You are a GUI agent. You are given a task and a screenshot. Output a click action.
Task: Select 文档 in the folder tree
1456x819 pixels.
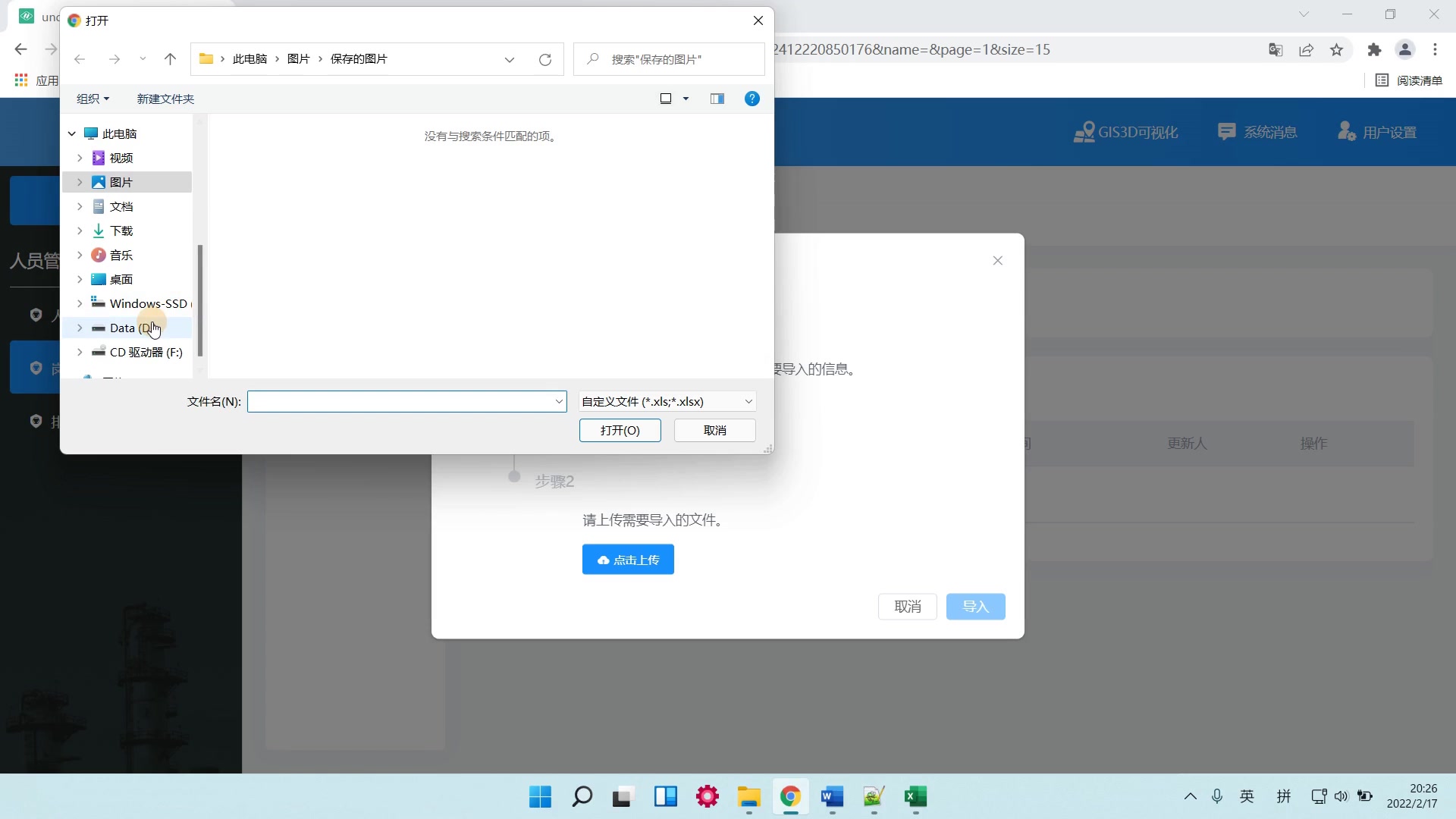(x=121, y=206)
